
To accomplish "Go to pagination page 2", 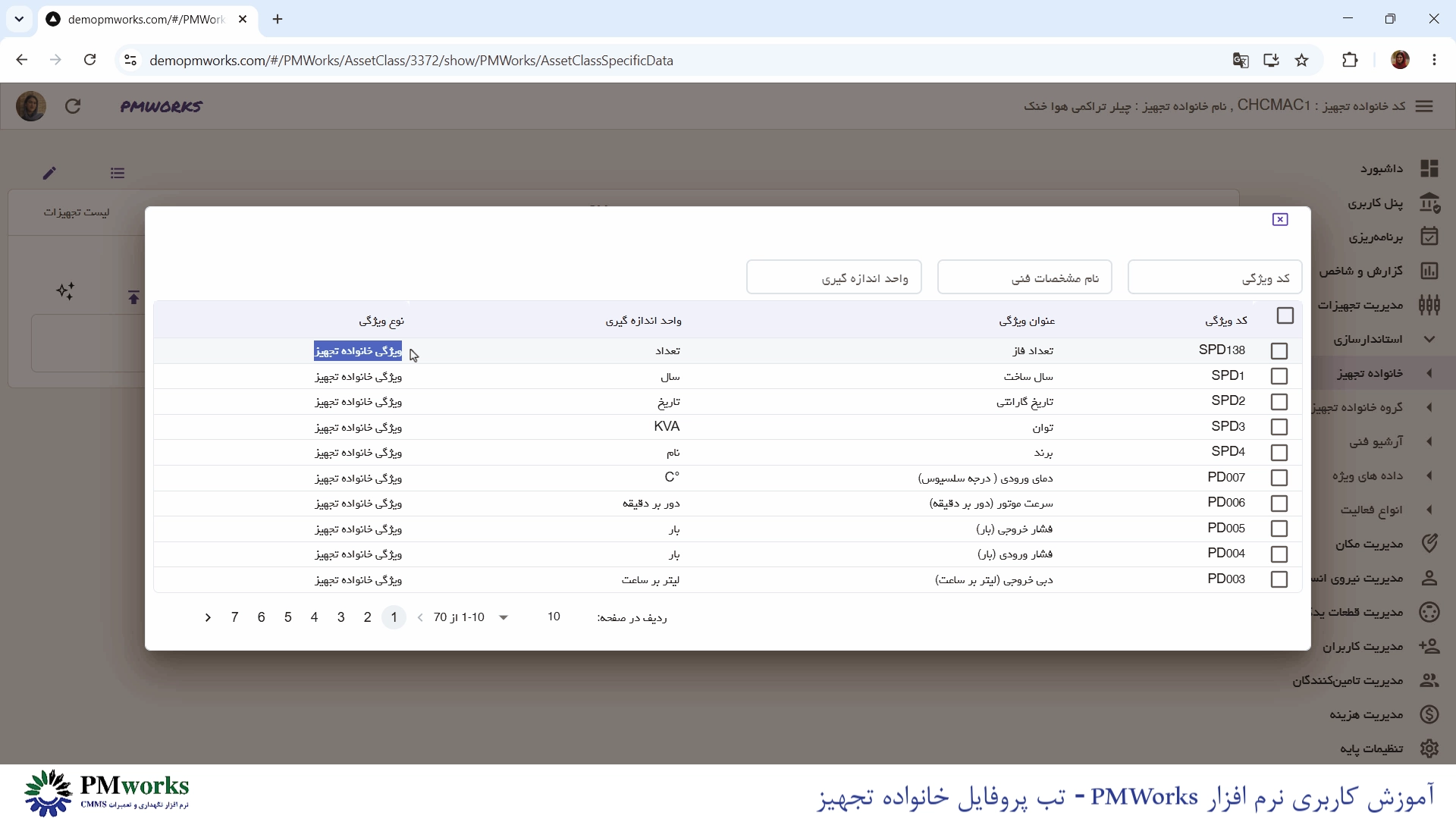I will tap(368, 617).
